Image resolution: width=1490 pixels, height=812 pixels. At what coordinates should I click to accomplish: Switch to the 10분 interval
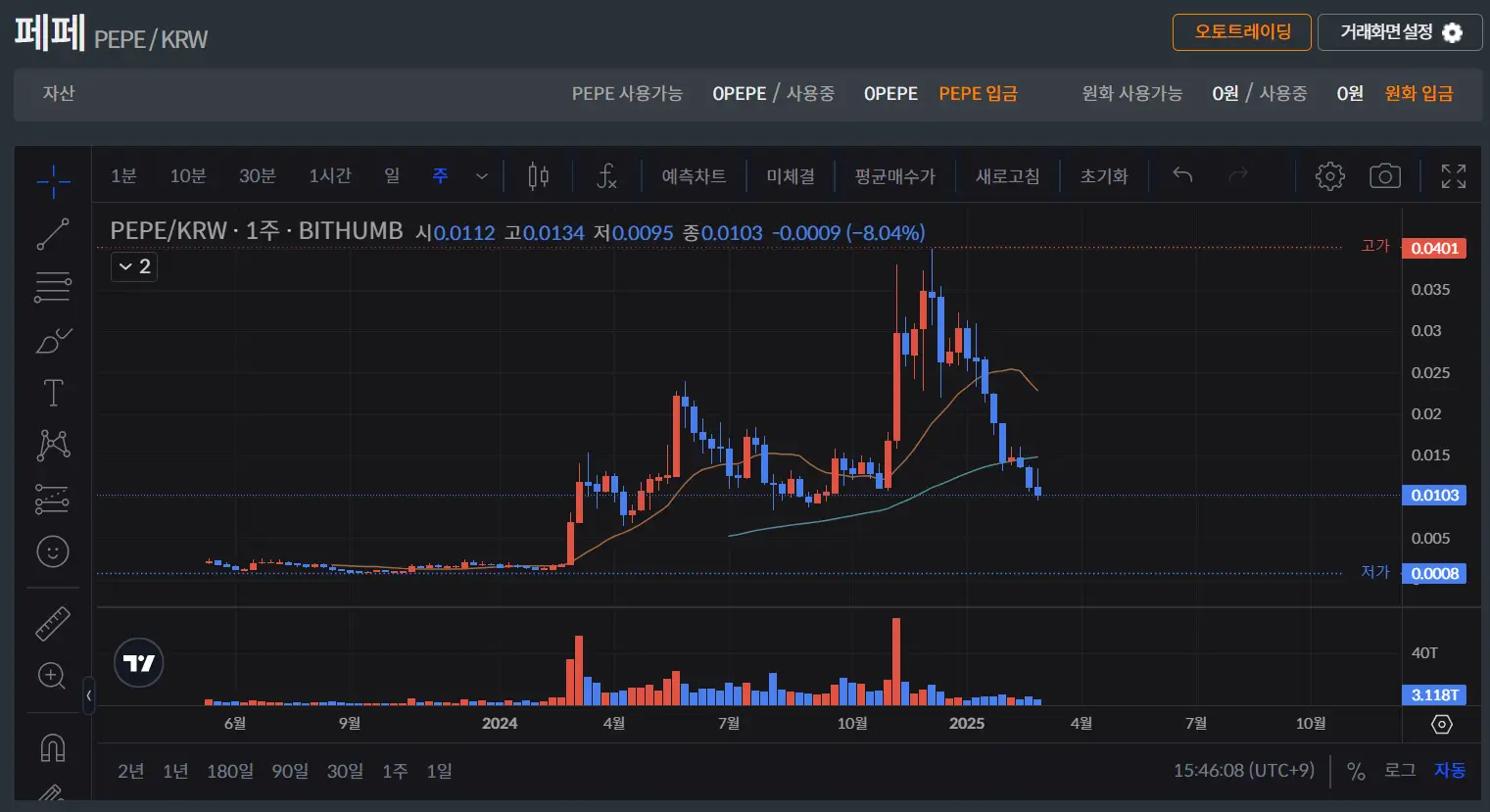[x=188, y=175]
